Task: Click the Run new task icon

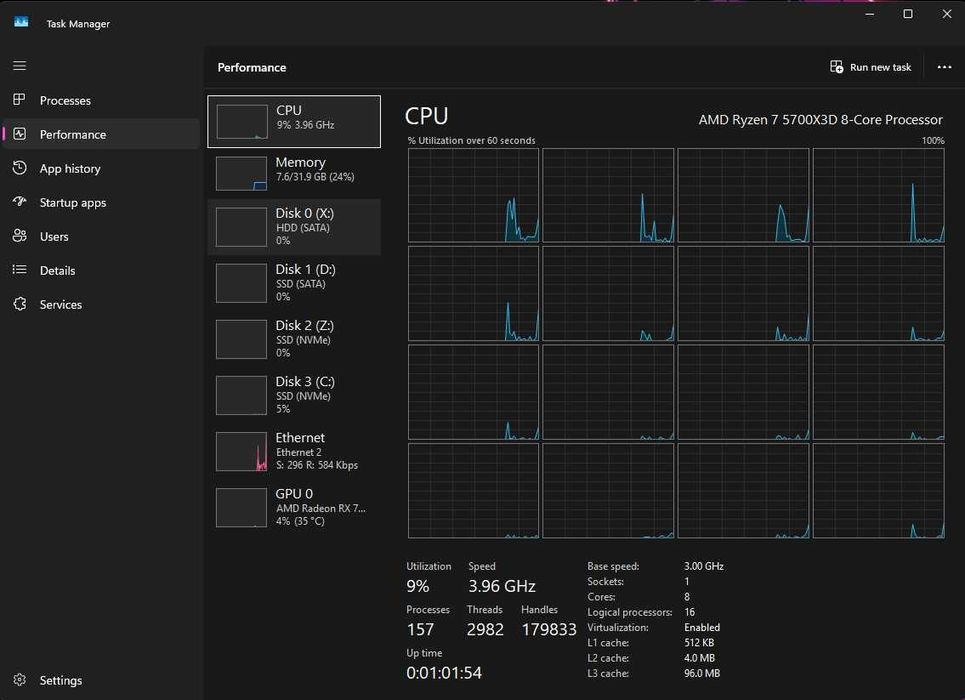Action: click(836, 66)
